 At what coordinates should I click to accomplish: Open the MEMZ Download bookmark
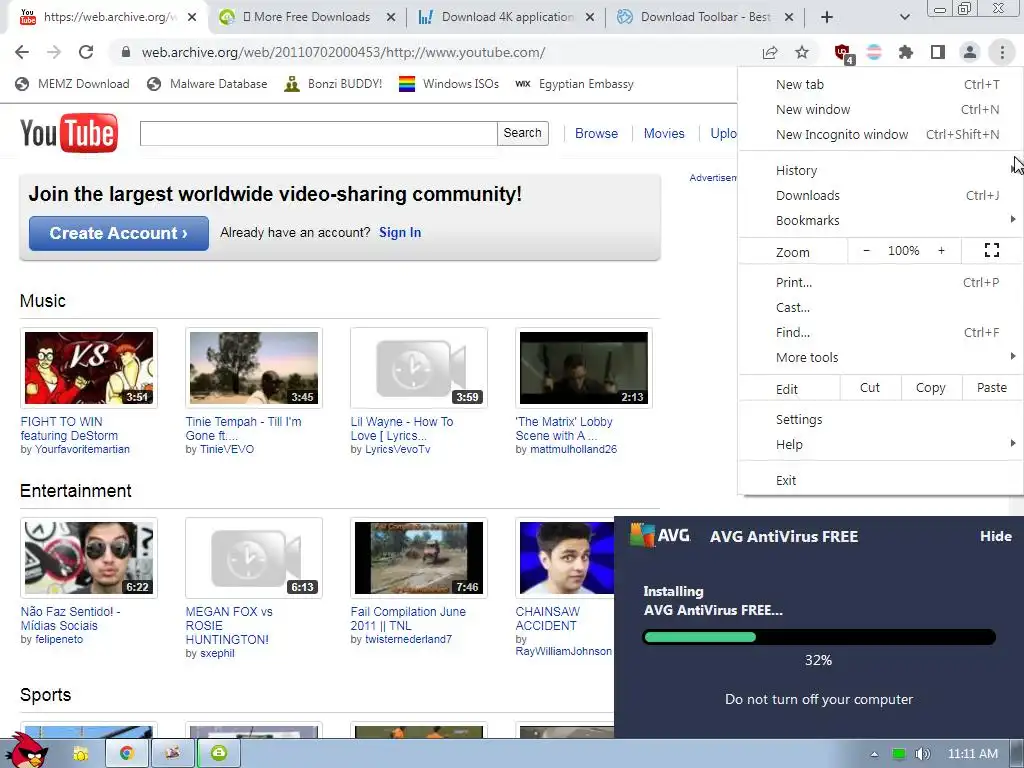coord(72,84)
